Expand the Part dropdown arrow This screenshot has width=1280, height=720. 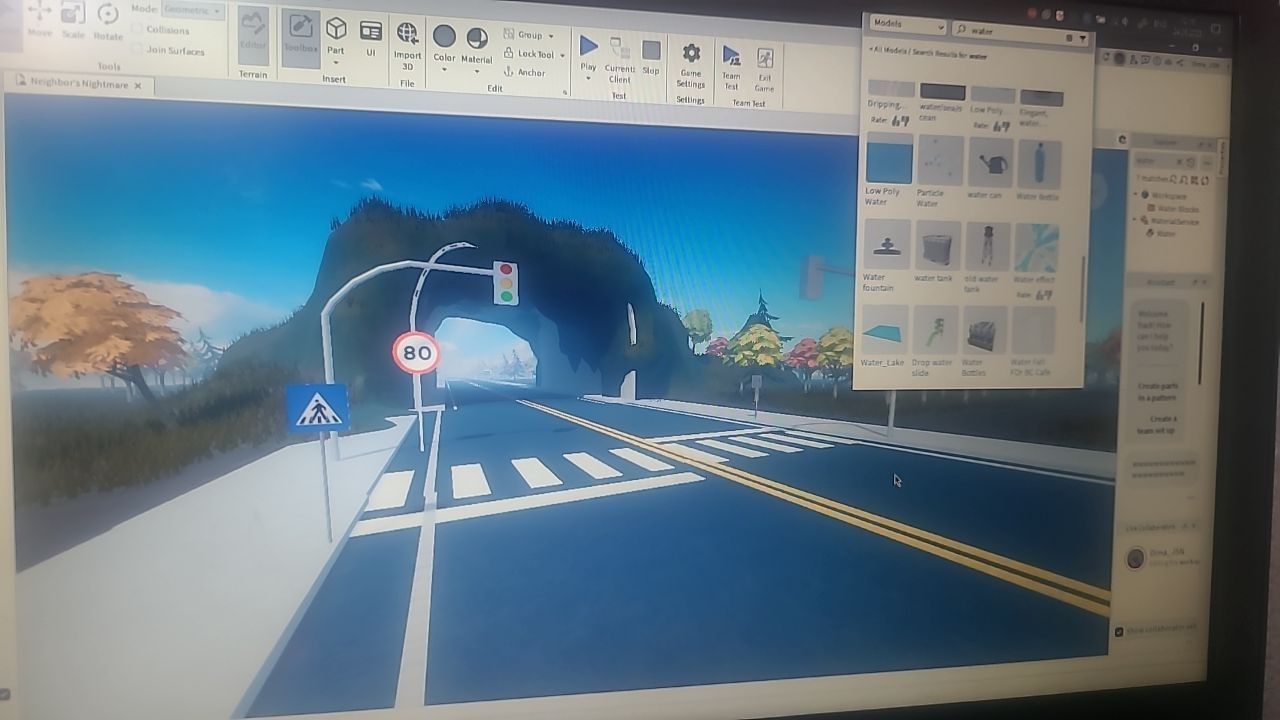click(x=336, y=62)
